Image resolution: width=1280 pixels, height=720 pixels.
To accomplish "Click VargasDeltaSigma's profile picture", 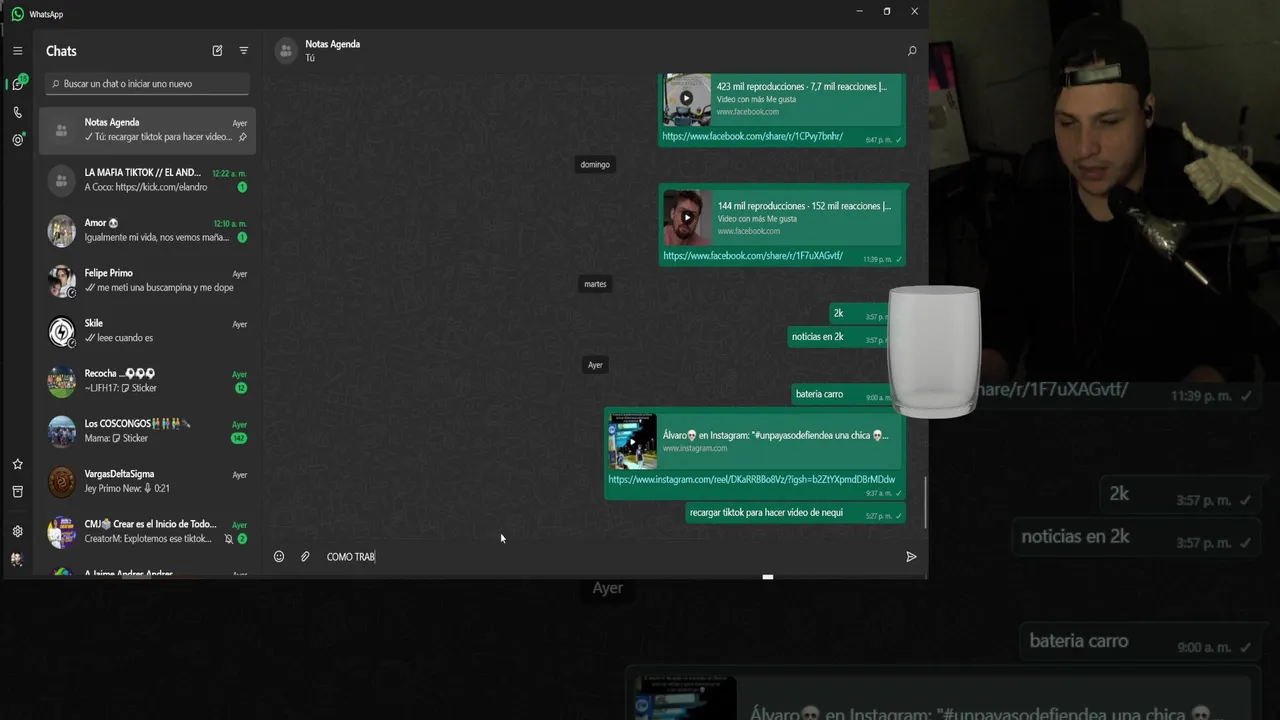I will [62, 482].
